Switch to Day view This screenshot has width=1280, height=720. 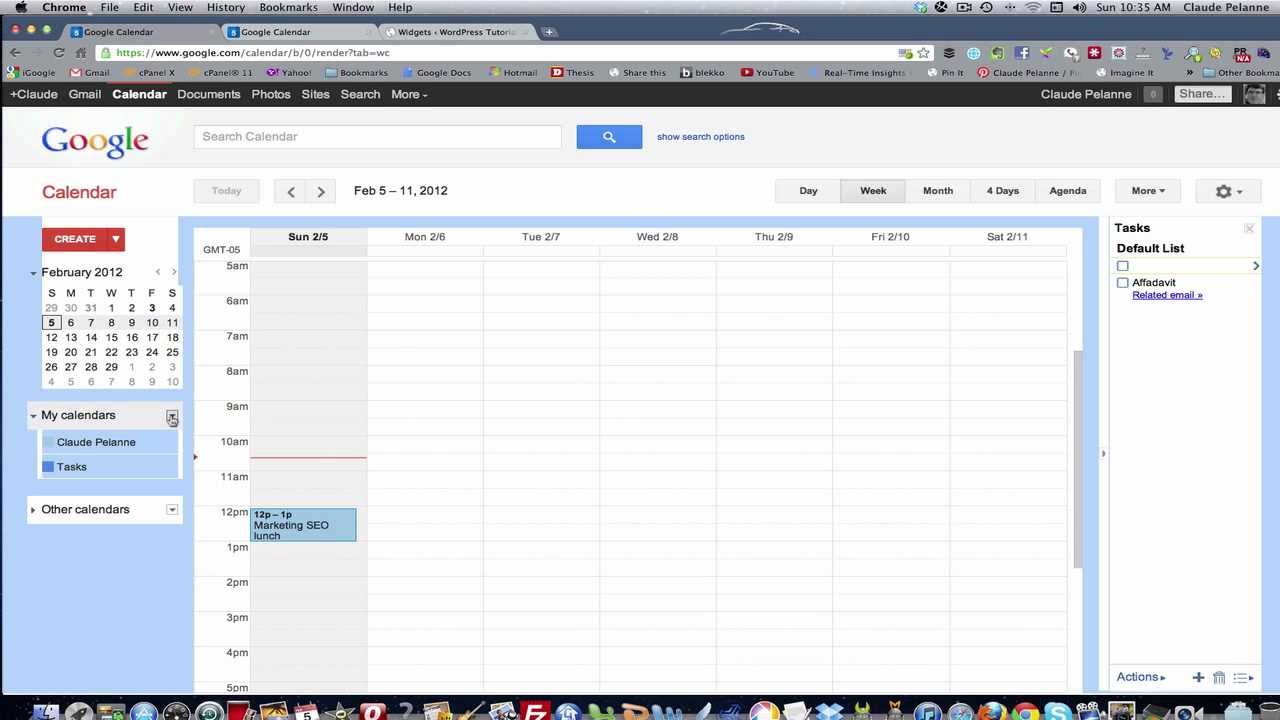[808, 191]
